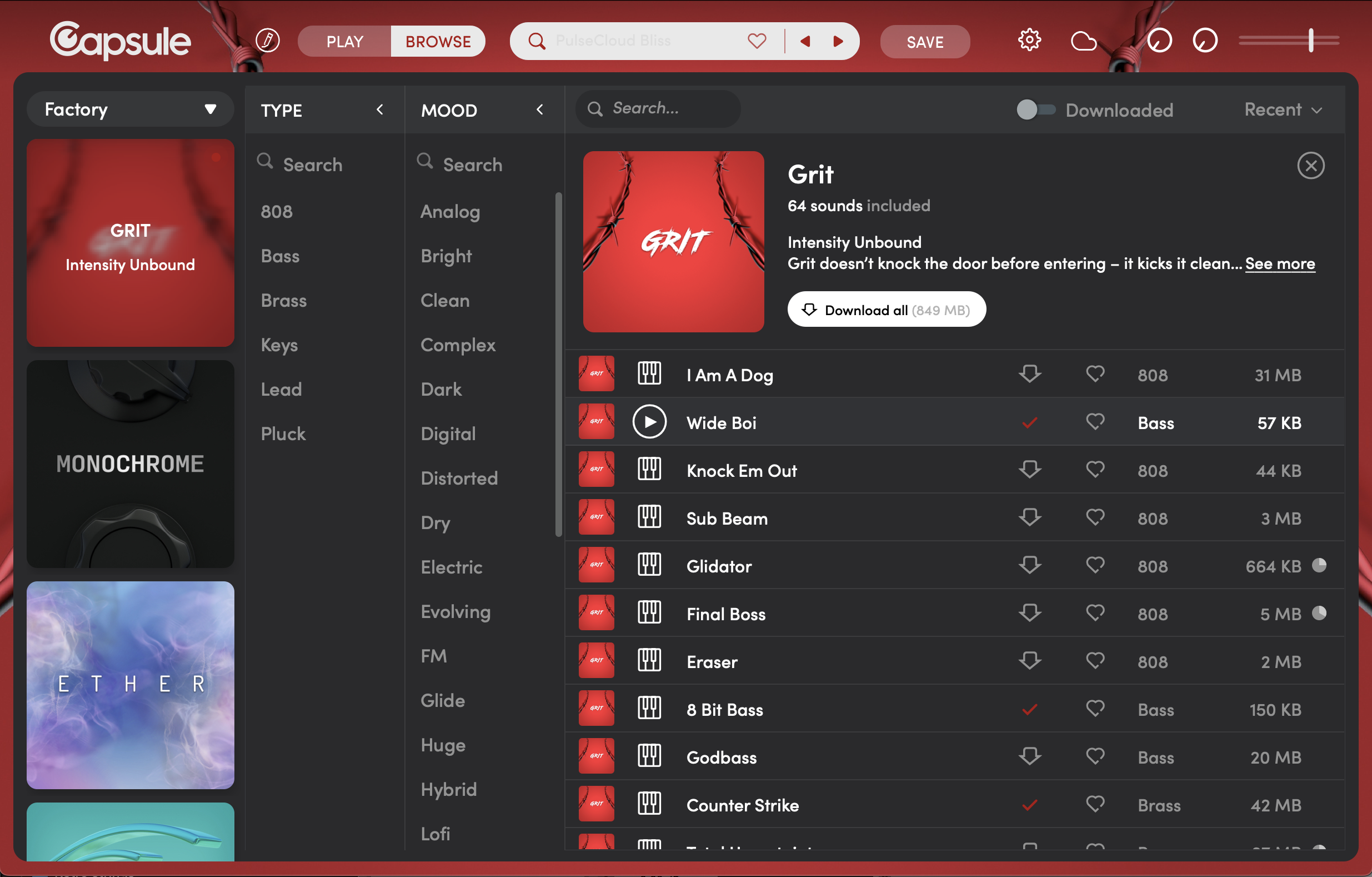
Task: Open the MONOCHROME pack thumbnail
Action: (x=130, y=464)
